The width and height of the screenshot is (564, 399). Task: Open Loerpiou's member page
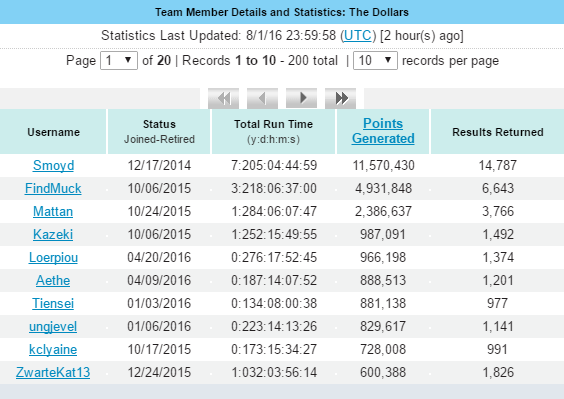coord(53,258)
